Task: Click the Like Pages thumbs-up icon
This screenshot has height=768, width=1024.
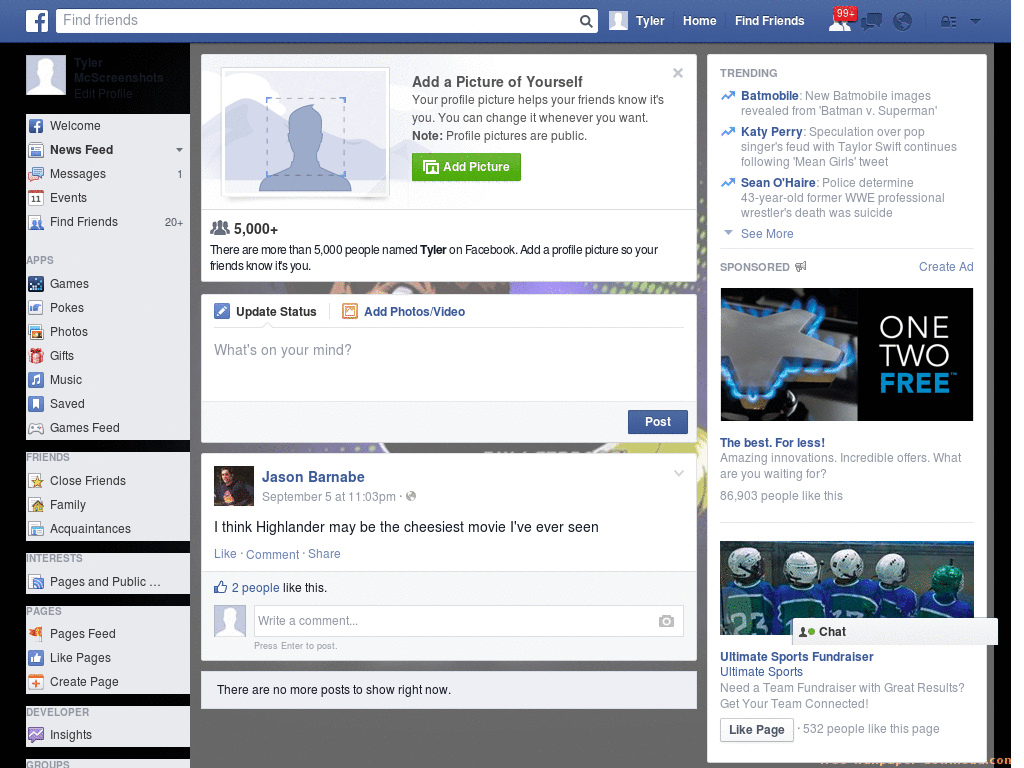Action: 36,658
